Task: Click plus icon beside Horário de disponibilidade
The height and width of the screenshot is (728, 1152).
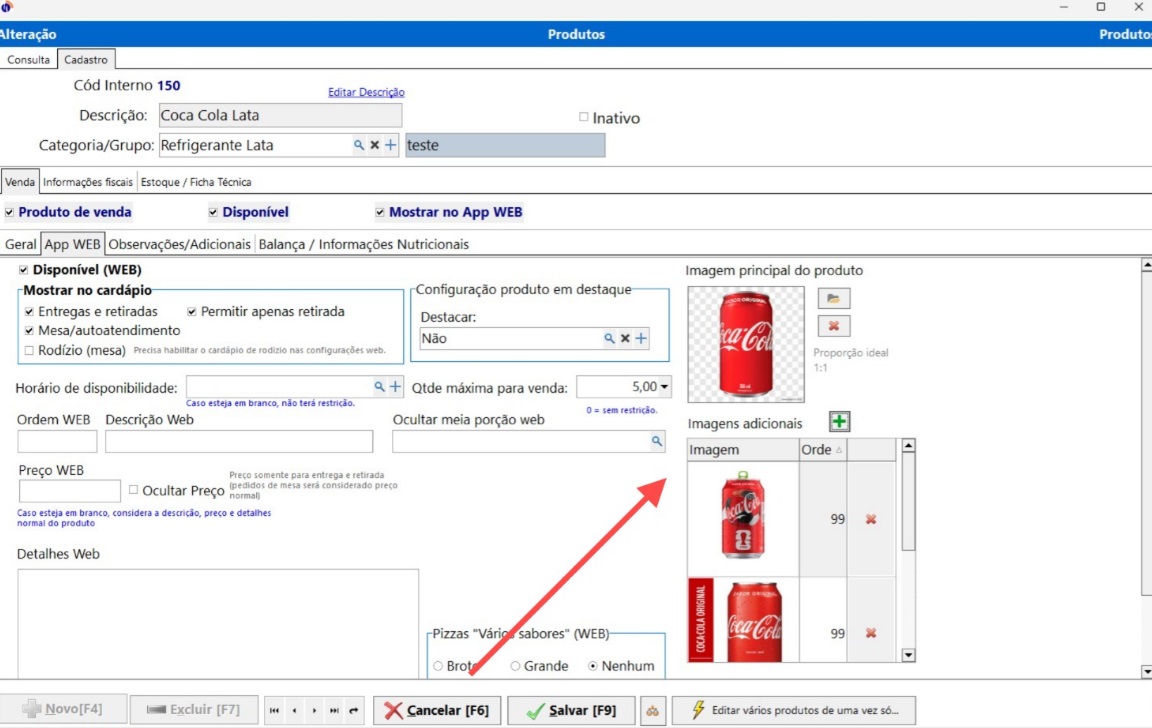Action: (x=395, y=387)
